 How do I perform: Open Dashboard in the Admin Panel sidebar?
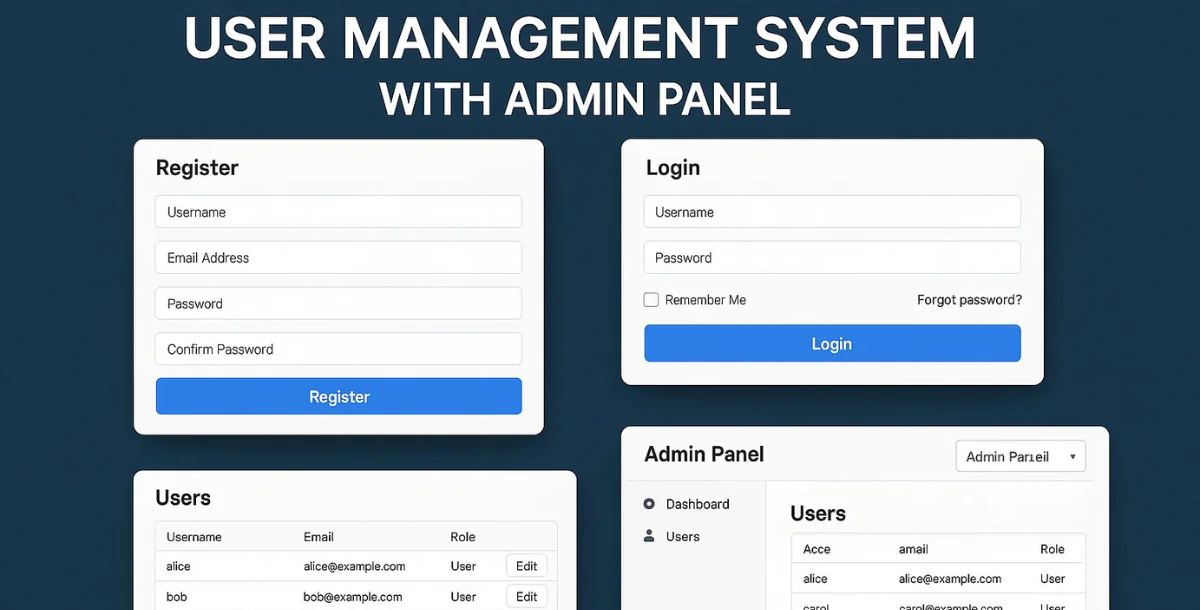coord(697,504)
